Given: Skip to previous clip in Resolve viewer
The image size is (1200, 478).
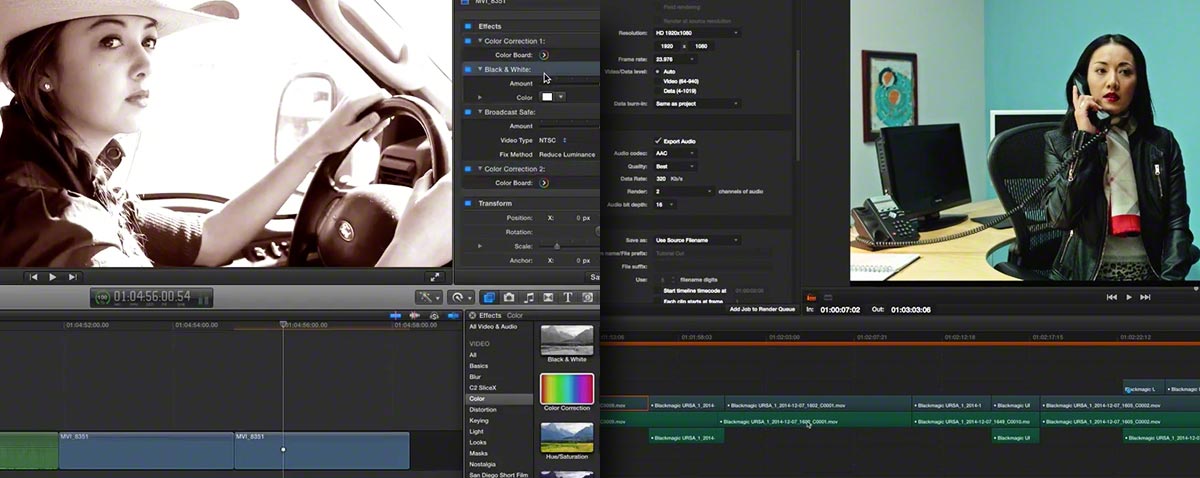Looking at the screenshot, I should [x=1112, y=297].
